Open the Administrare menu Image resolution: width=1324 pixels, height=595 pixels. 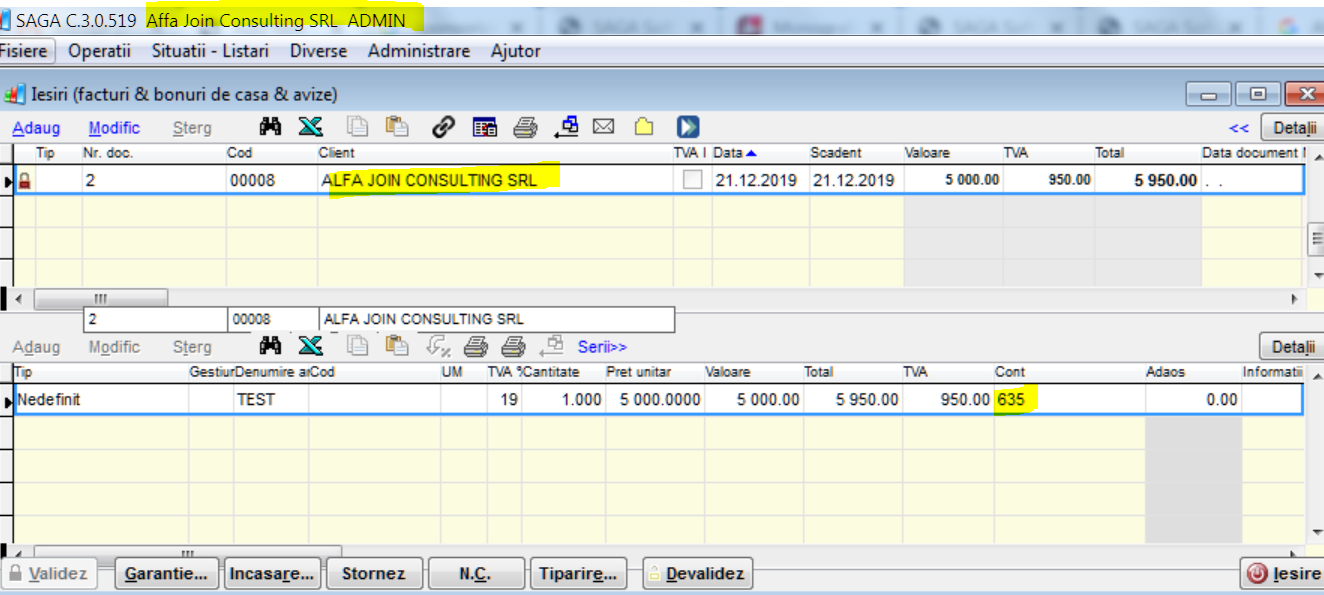pyautogui.click(x=419, y=51)
